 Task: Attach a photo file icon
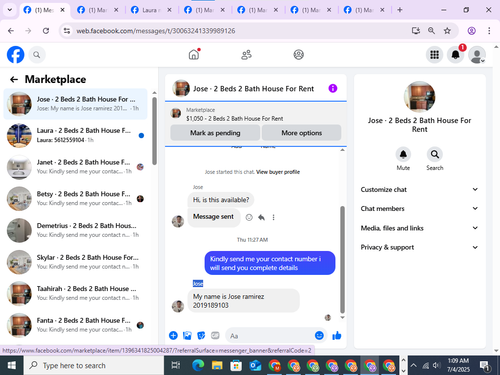[x=187, y=335]
